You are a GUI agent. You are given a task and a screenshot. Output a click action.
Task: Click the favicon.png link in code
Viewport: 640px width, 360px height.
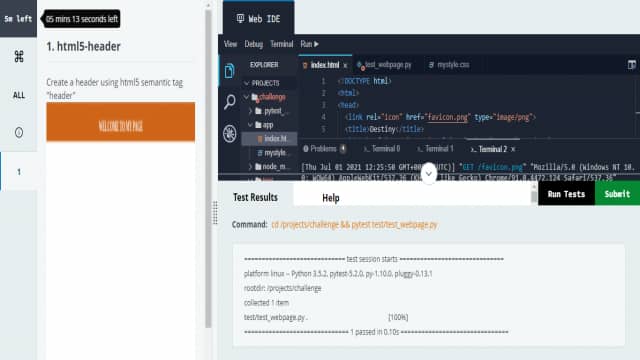click(x=448, y=117)
